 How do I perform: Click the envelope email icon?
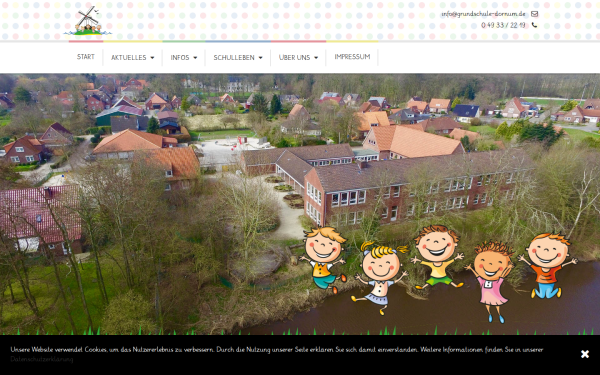tap(535, 14)
